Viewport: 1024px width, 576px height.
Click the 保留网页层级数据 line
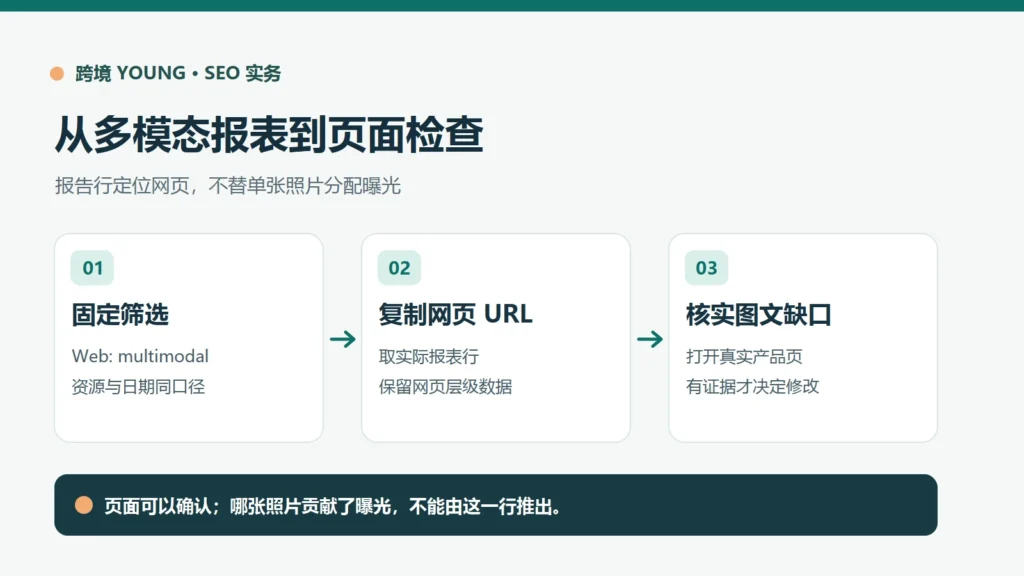tap(445, 387)
